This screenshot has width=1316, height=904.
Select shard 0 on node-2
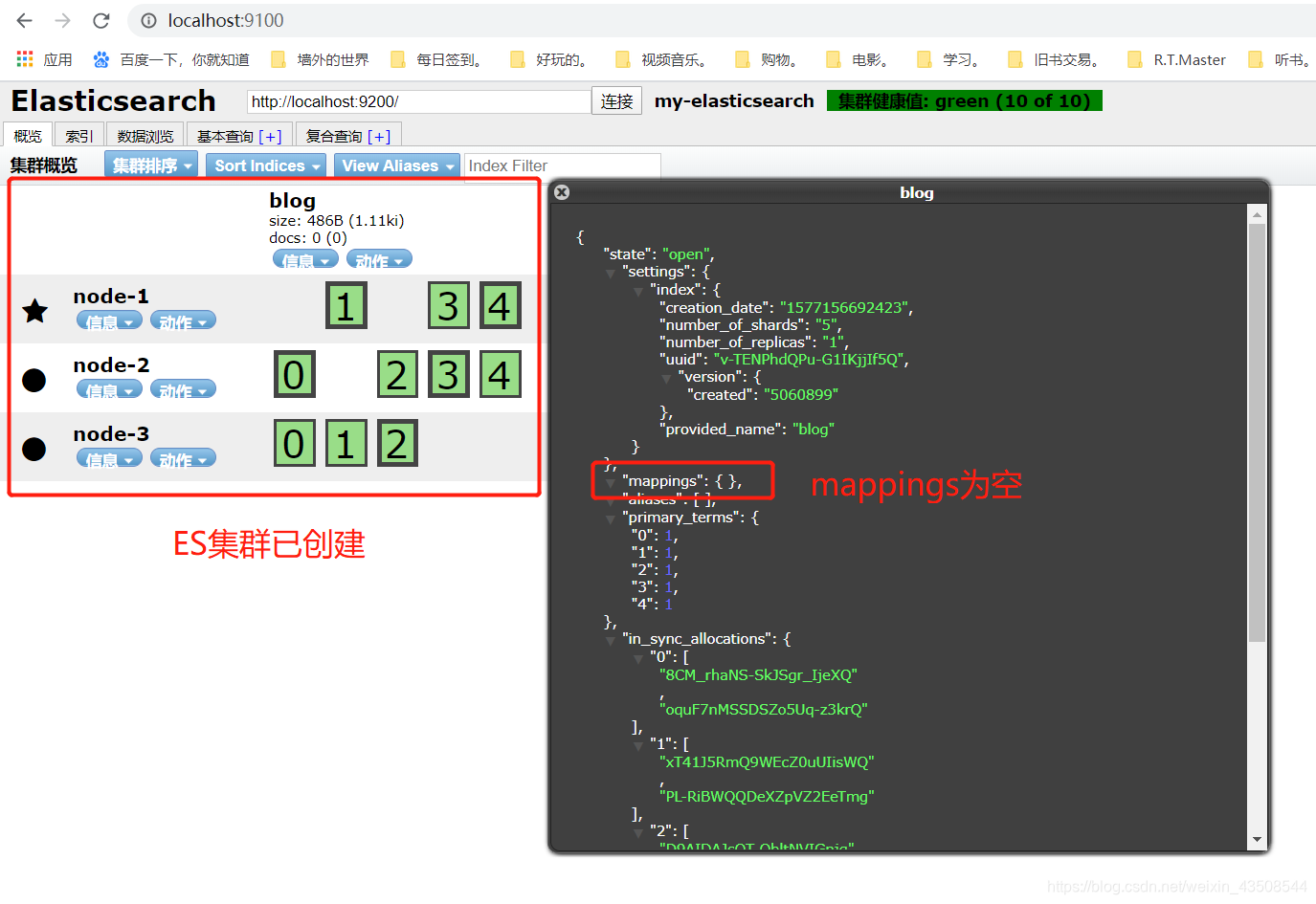tap(294, 374)
